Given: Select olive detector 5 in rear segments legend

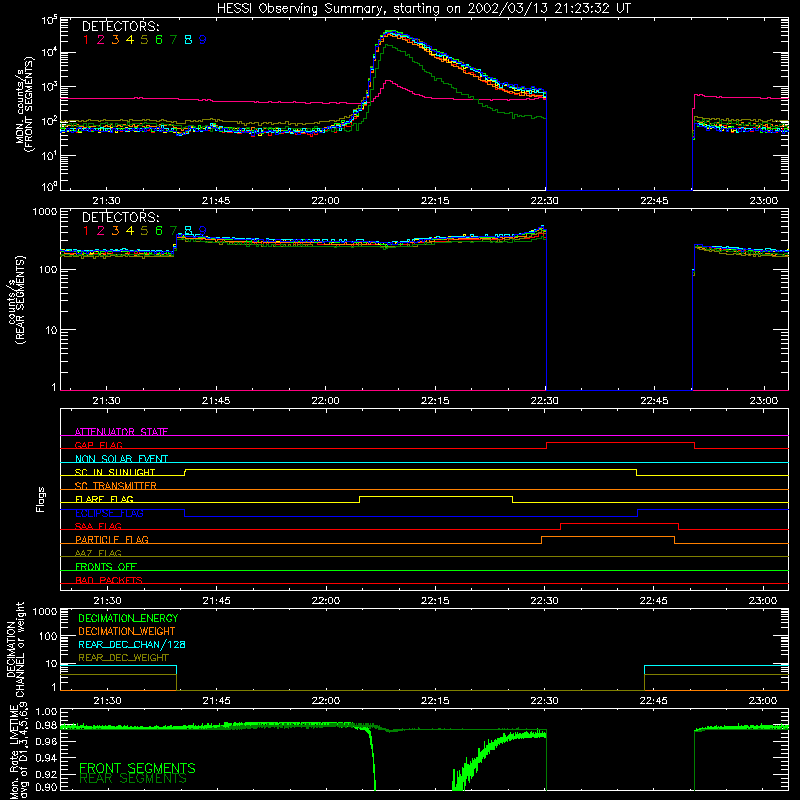Looking at the screenshot, I should [144, 231].
